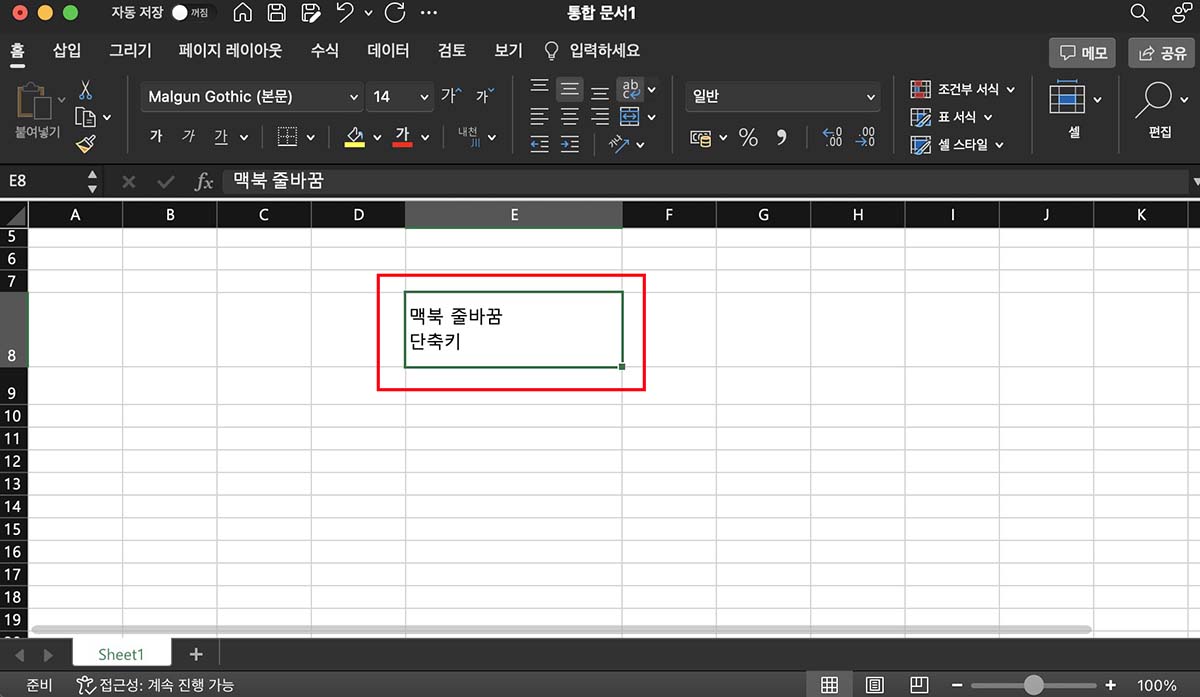1200x697 pixels.
Task: Add a new sheet with plus button
Action: 196,654
